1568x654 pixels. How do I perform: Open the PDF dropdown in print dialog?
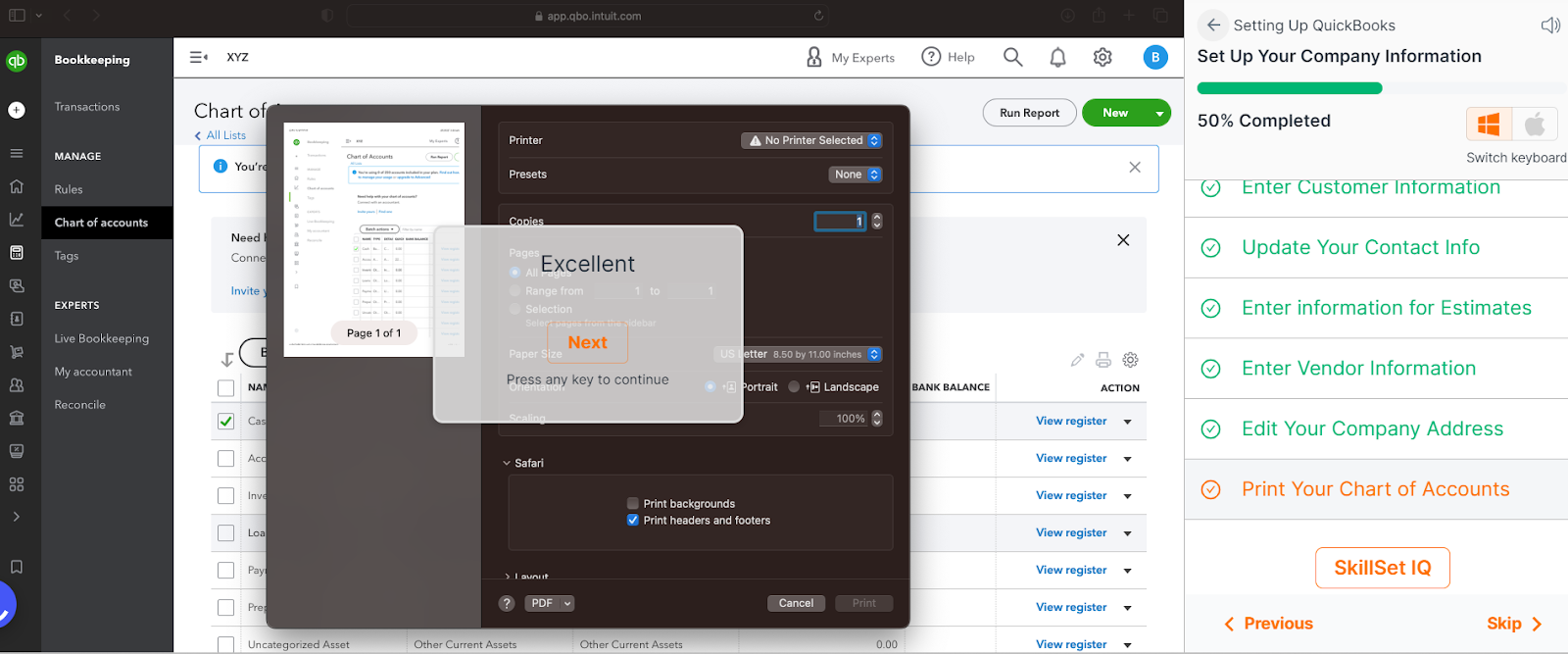(549, 603)
